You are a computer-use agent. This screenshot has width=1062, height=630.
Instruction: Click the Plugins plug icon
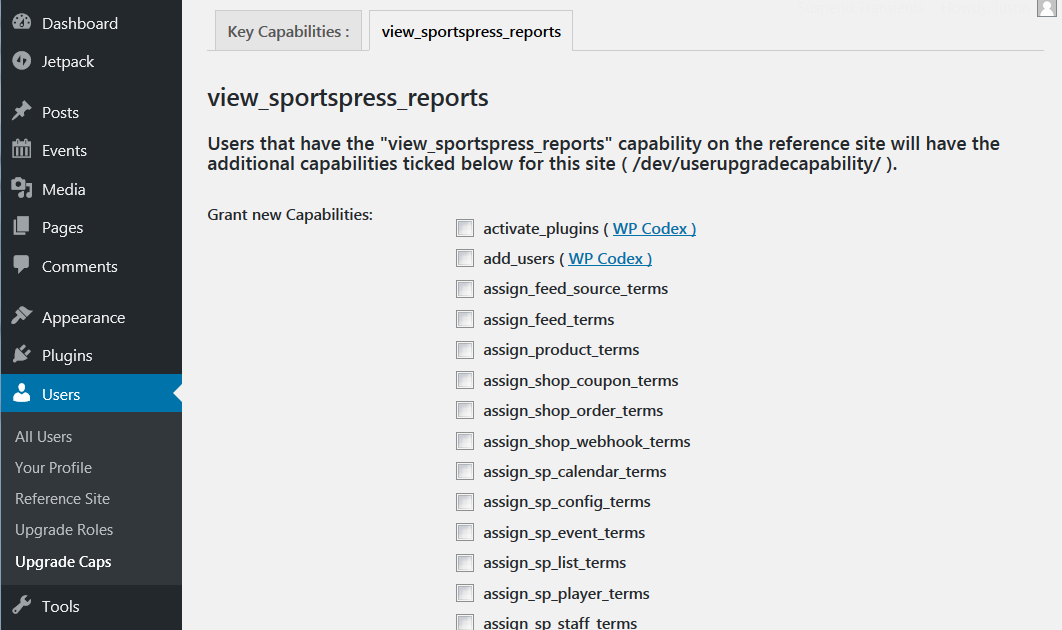[22, 354]
